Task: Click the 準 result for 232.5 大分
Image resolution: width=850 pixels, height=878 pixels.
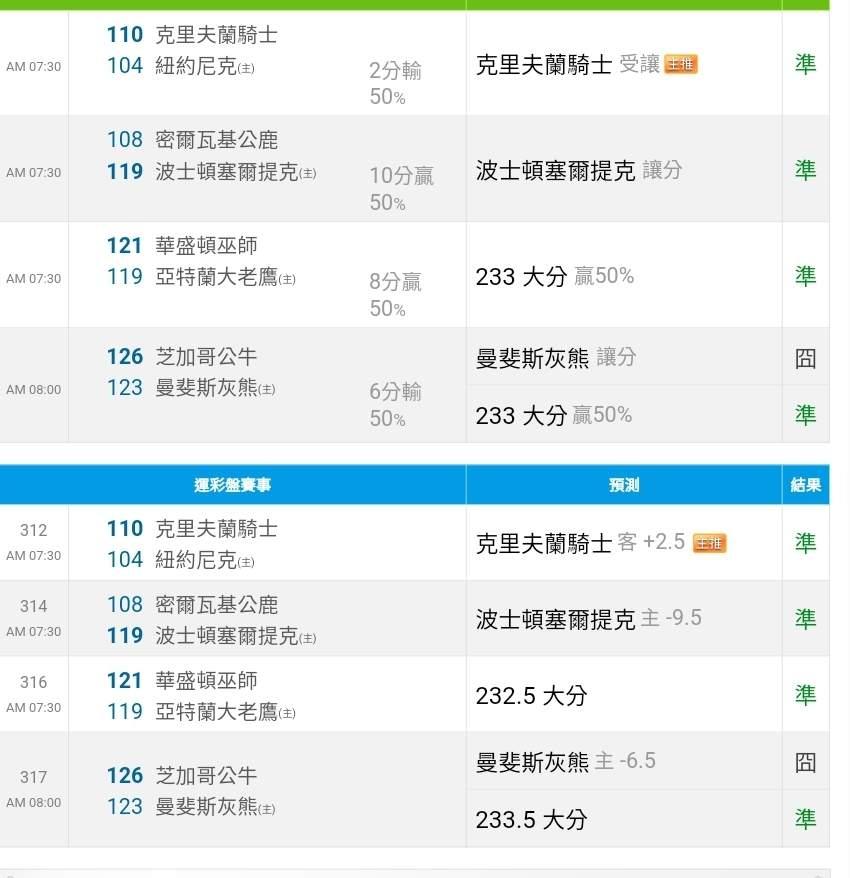Action: click(x=805, y=695)
